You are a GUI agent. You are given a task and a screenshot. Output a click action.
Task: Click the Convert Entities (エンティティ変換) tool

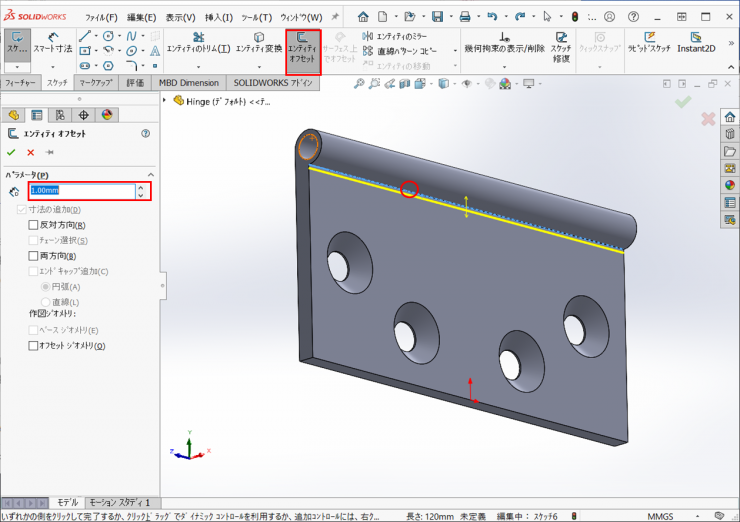[258, 42]
